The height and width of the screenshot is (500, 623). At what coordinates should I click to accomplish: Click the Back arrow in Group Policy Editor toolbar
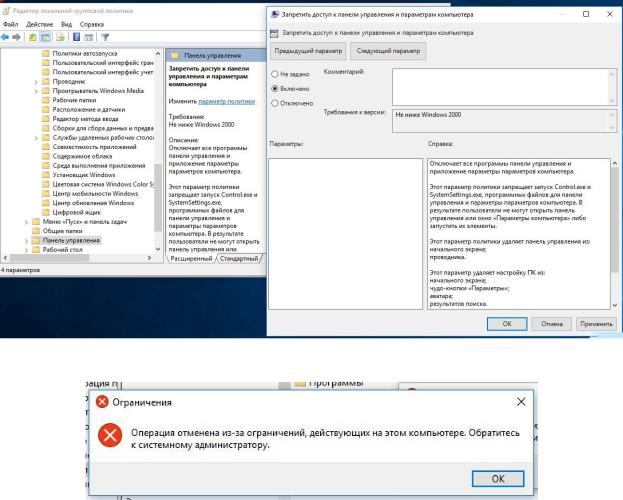5,37
